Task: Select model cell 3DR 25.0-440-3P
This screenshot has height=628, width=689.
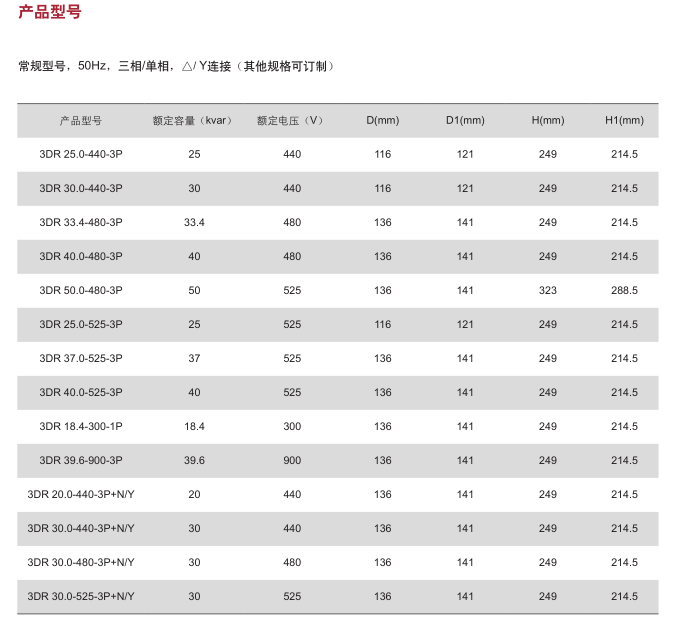Action: [81, 154]
